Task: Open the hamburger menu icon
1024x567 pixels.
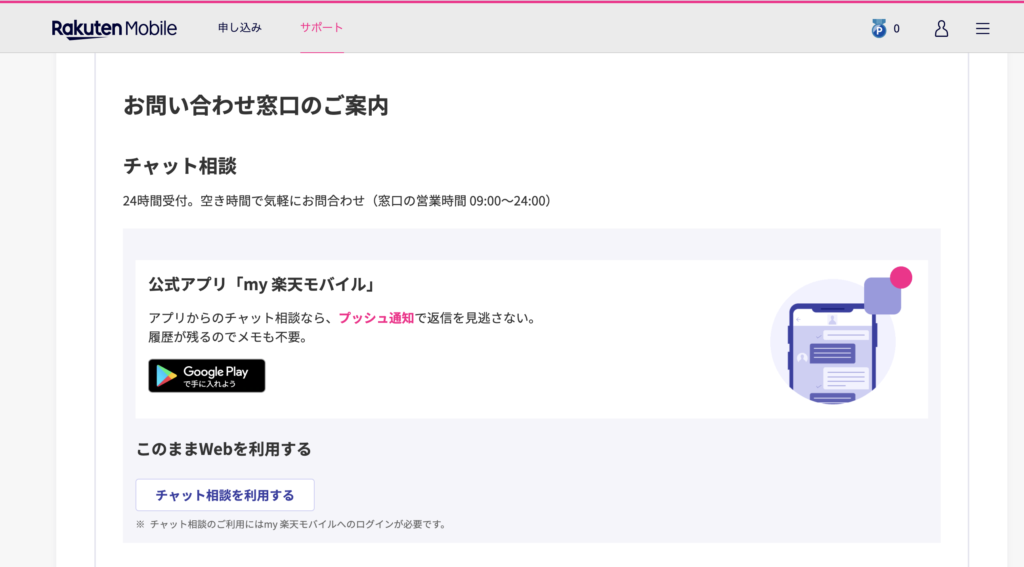Action: pyautogui.click(x=983, y=29)
